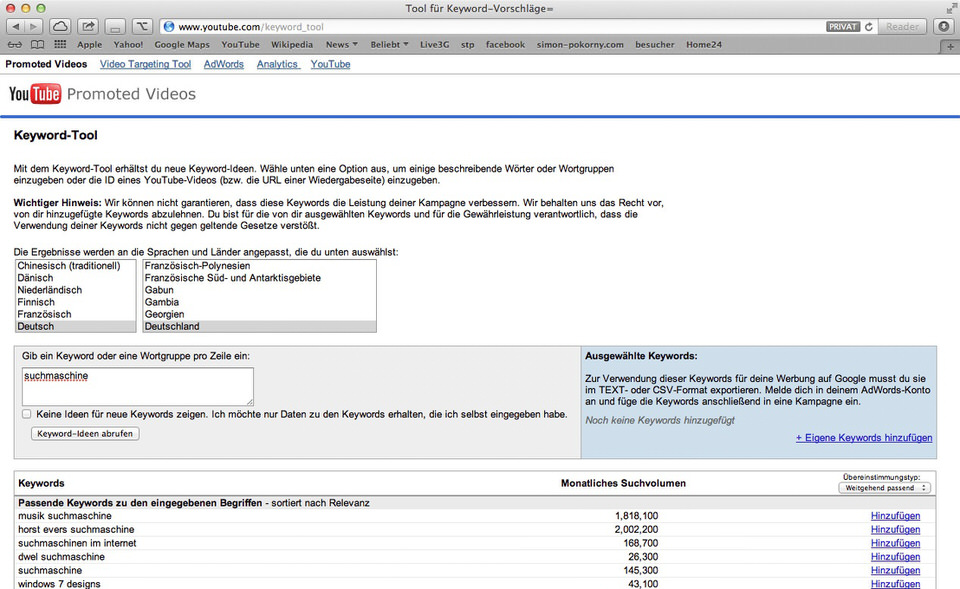Screen dimensions: 960x589
Task: Click Hinzufügen for suchmaschinen im internet
Action: [895, 543]
